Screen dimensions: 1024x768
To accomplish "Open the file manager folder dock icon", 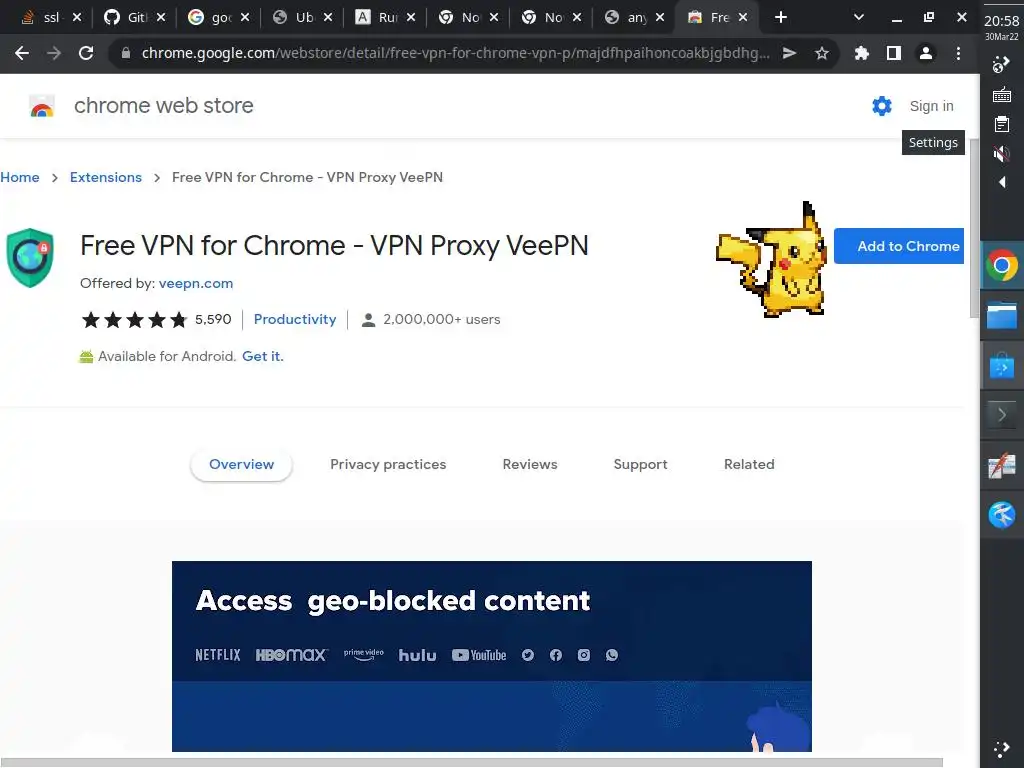I will pos(1002,317).
